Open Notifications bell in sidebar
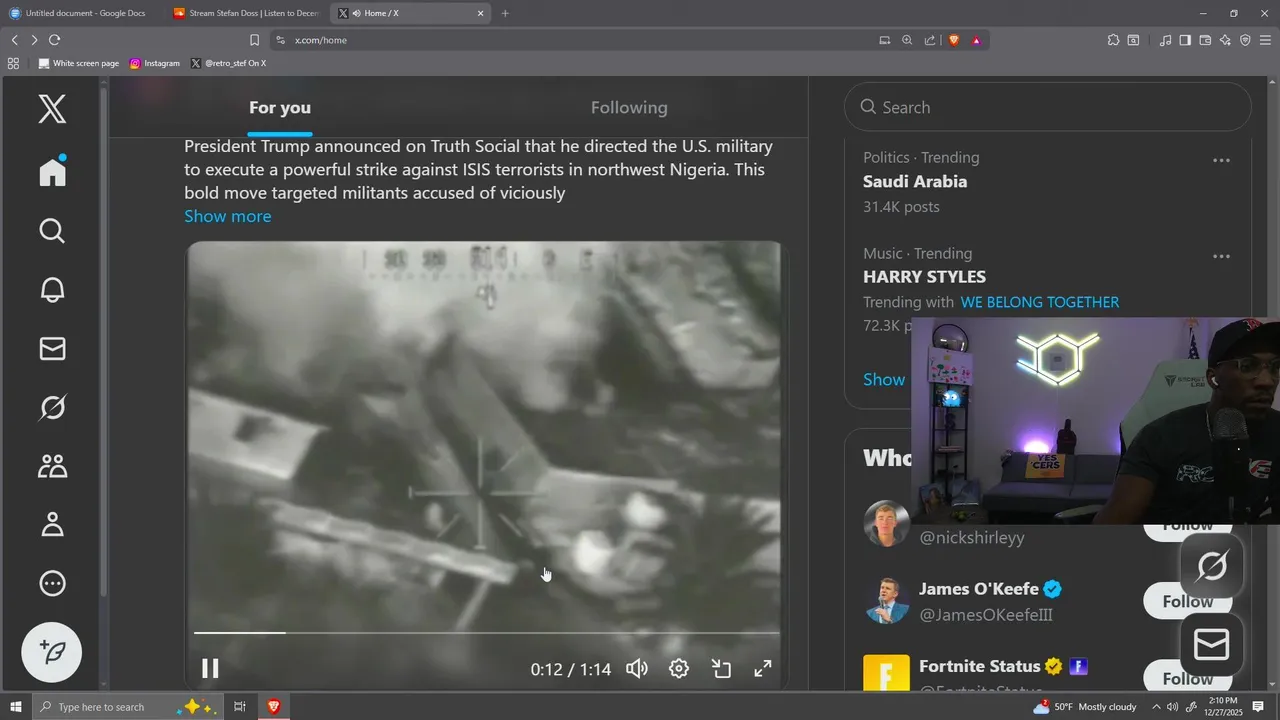The height and width of the screenshot is (720, 1280). 52,290
